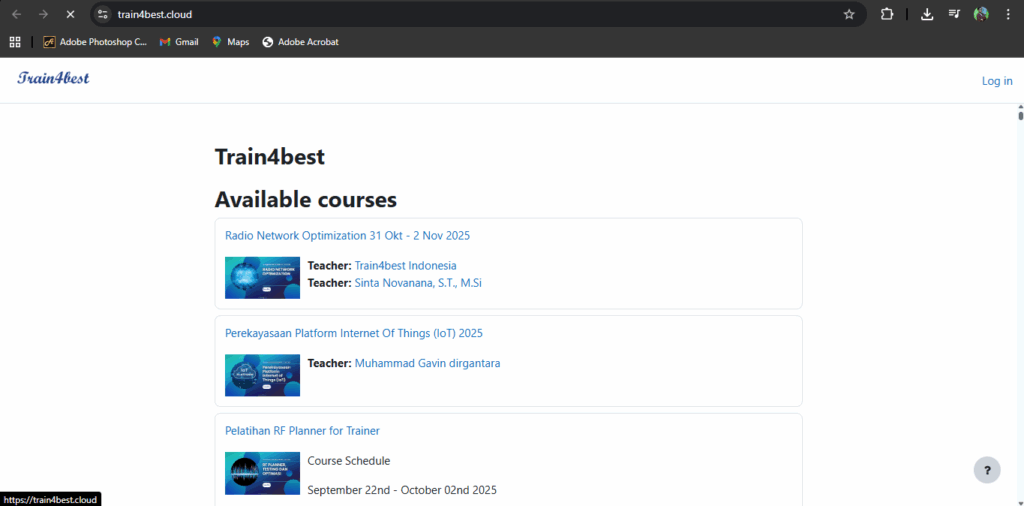Open the browser Downloads icon
This screenshot has height=506, width=1024.
point(927,15)
